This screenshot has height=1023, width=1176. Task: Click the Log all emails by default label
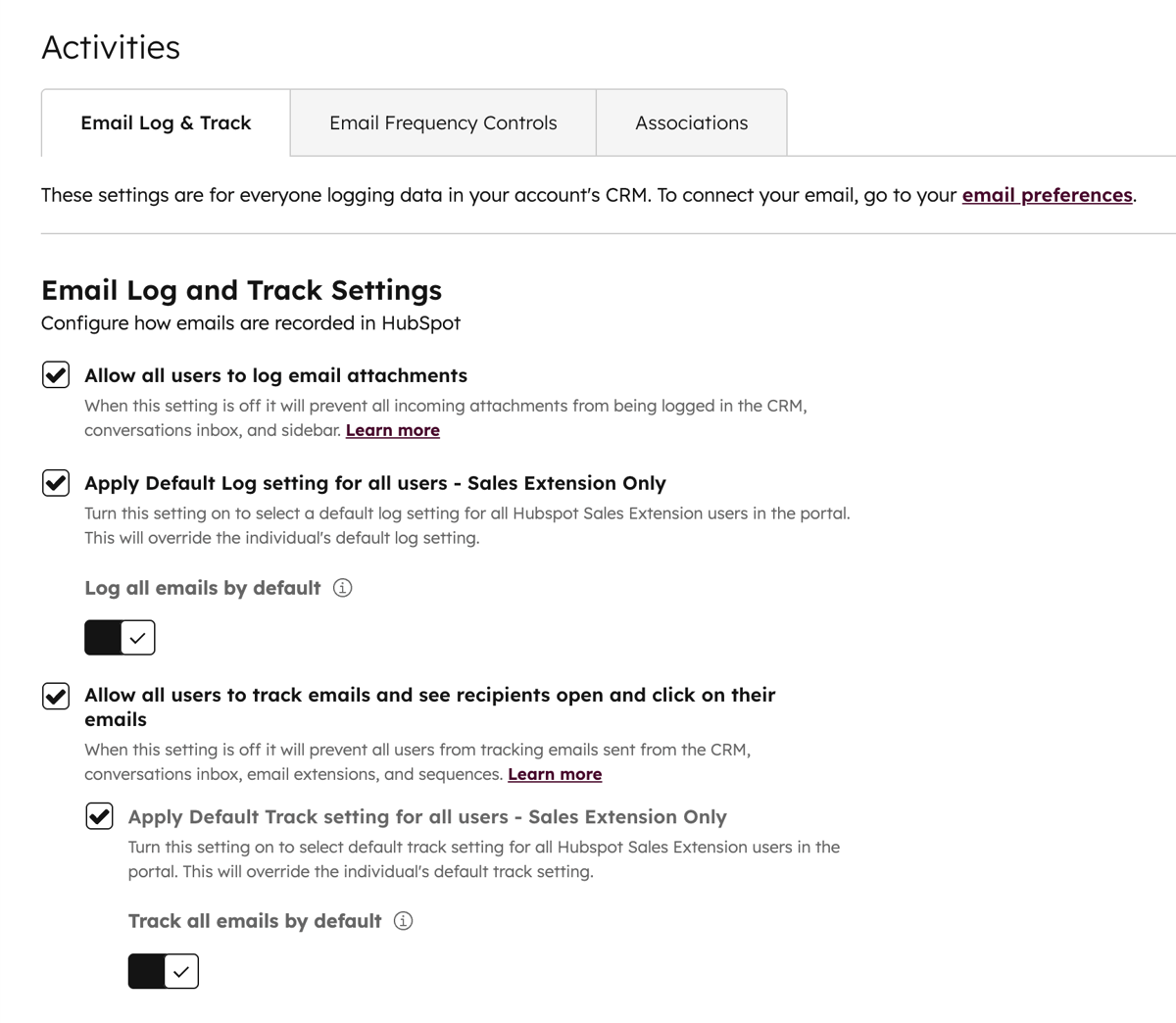click(202, 588)
